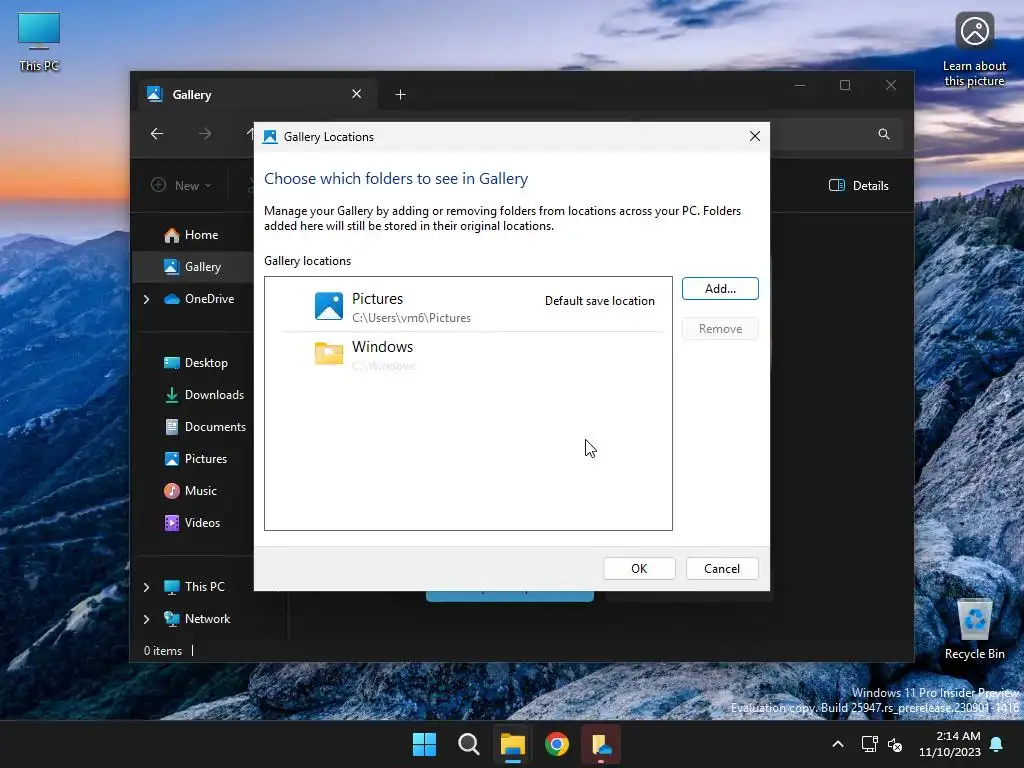Select the Pictures location entry
The height and width of the screenshot is (768, 1024).
pyautogui.click(x=468, y=307)
